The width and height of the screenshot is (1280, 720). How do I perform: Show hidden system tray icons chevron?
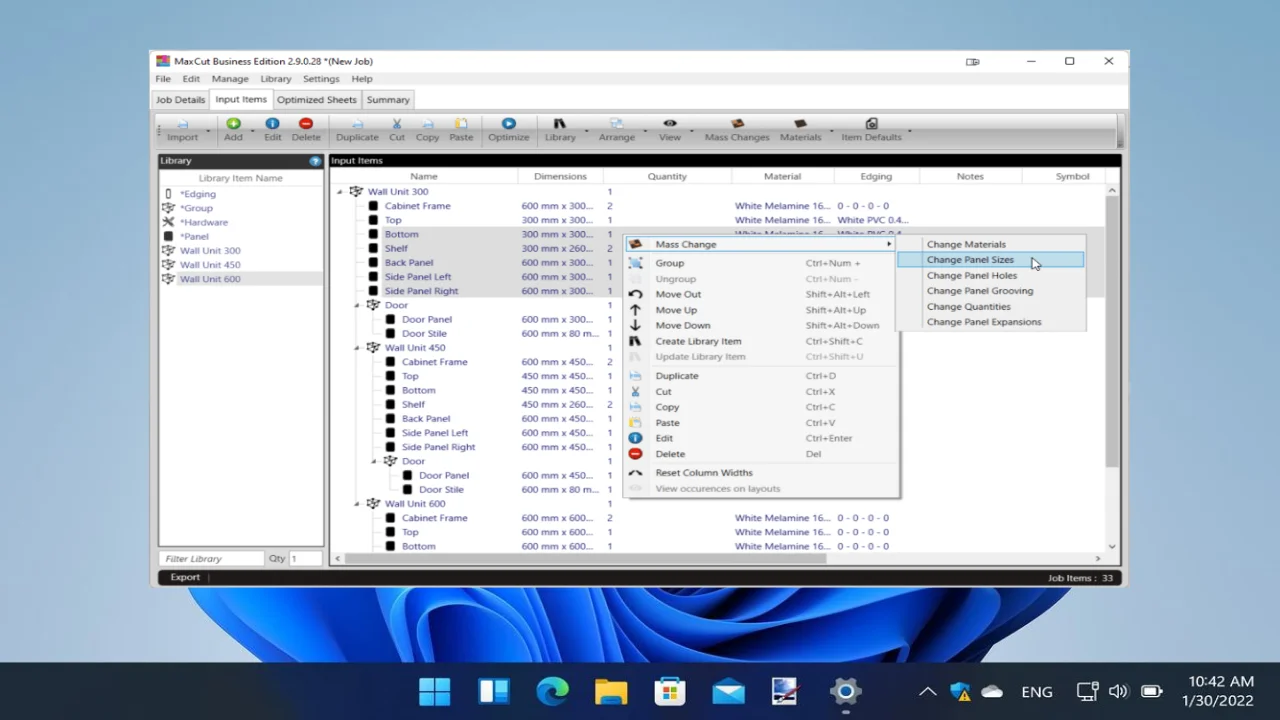pyautogui.click(x=927, y=691)
